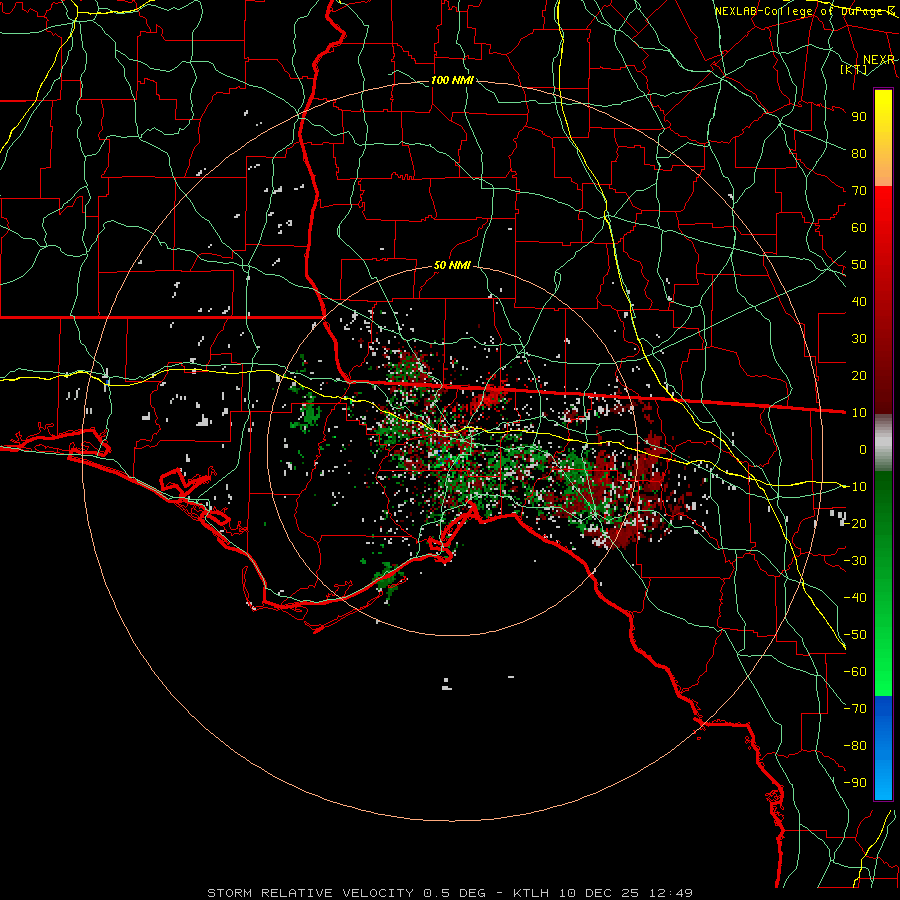Click the 100 NMI range ring label
The height and width of the screenshot is (900, 900).
452,80
